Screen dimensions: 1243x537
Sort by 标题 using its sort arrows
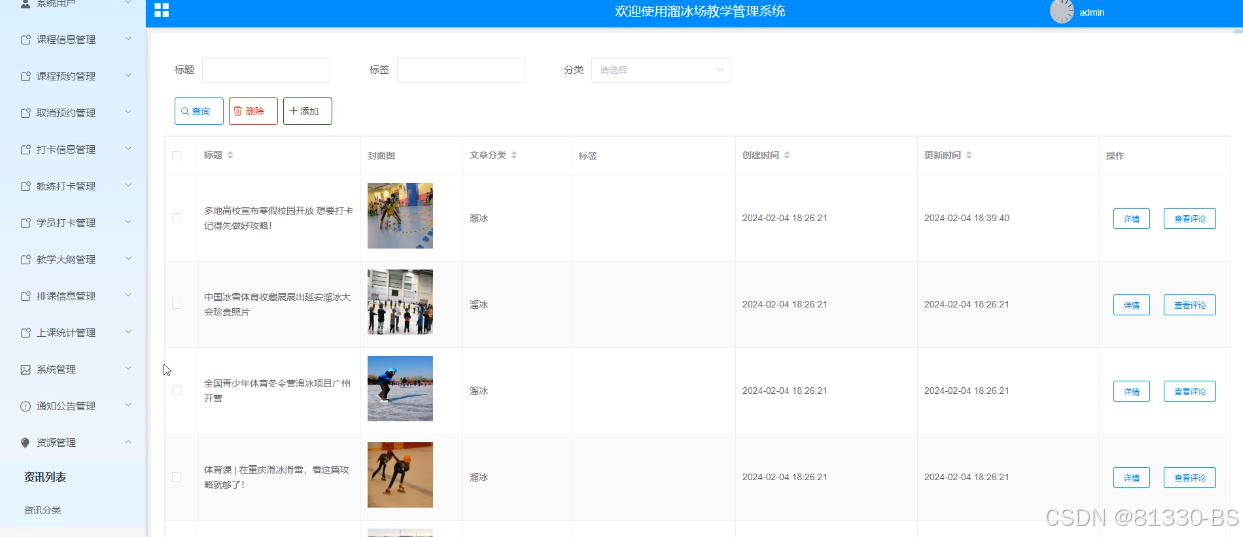pos(230,155)
